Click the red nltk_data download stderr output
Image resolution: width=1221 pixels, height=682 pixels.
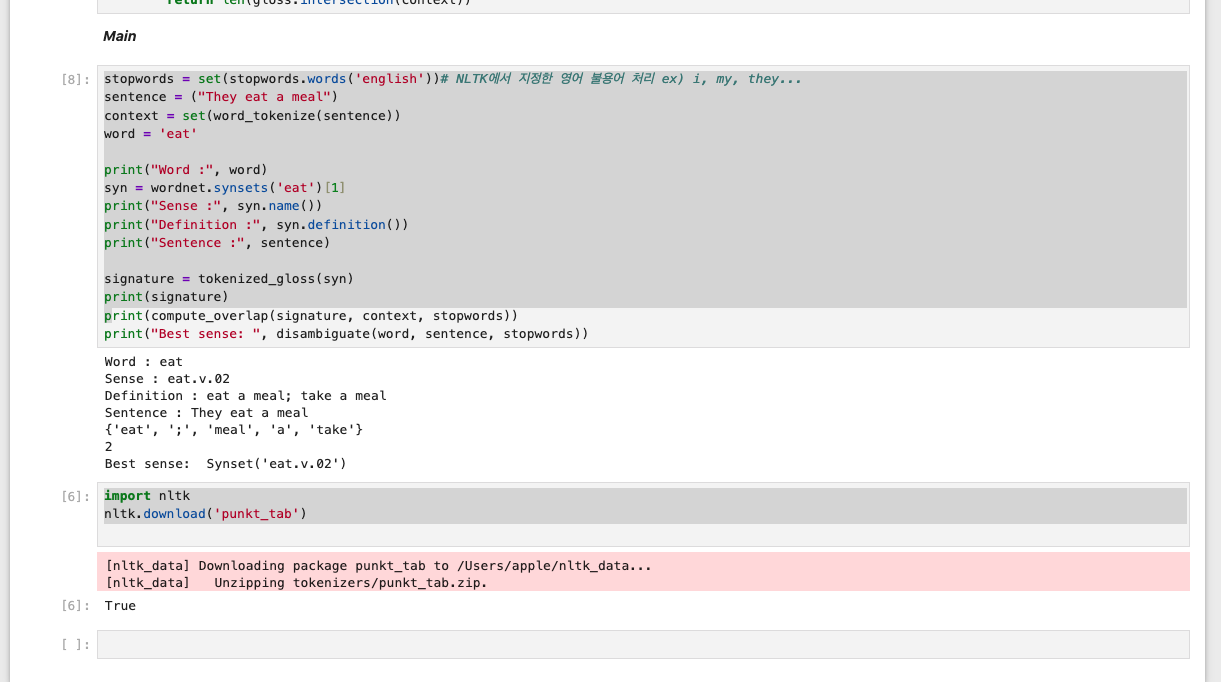click(643, 572)
